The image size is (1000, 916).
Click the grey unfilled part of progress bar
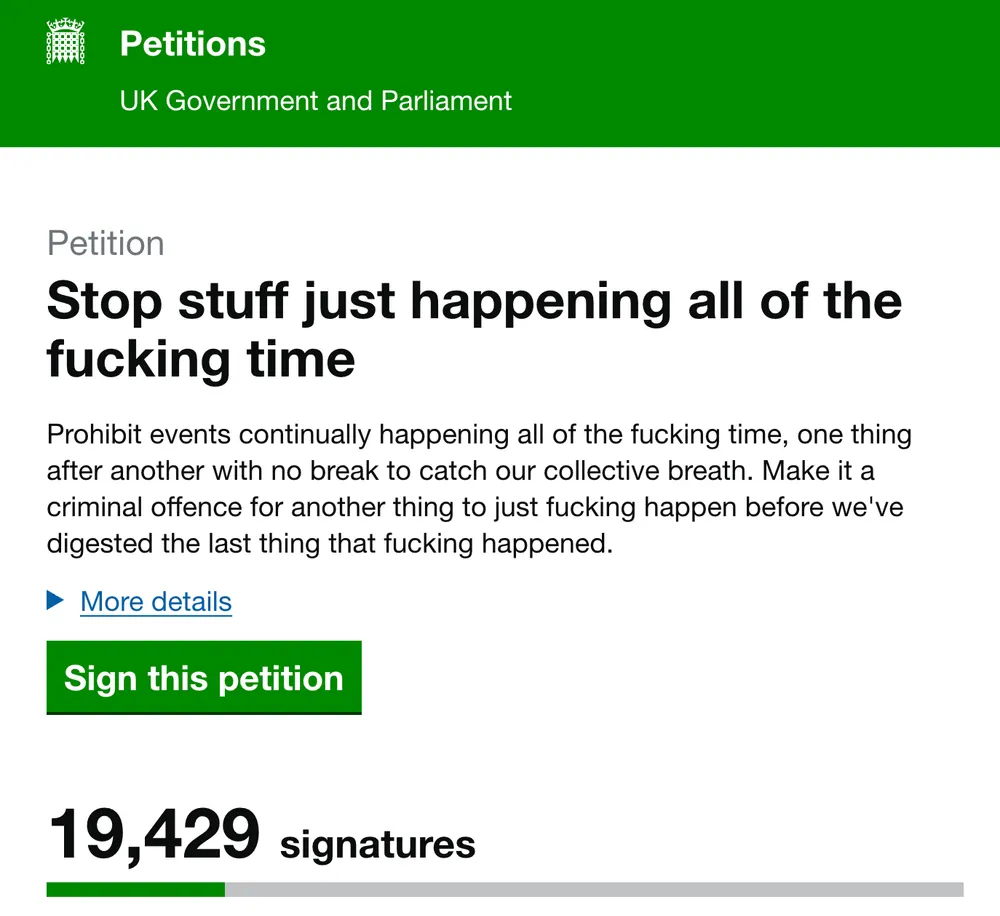coord(594,889)
